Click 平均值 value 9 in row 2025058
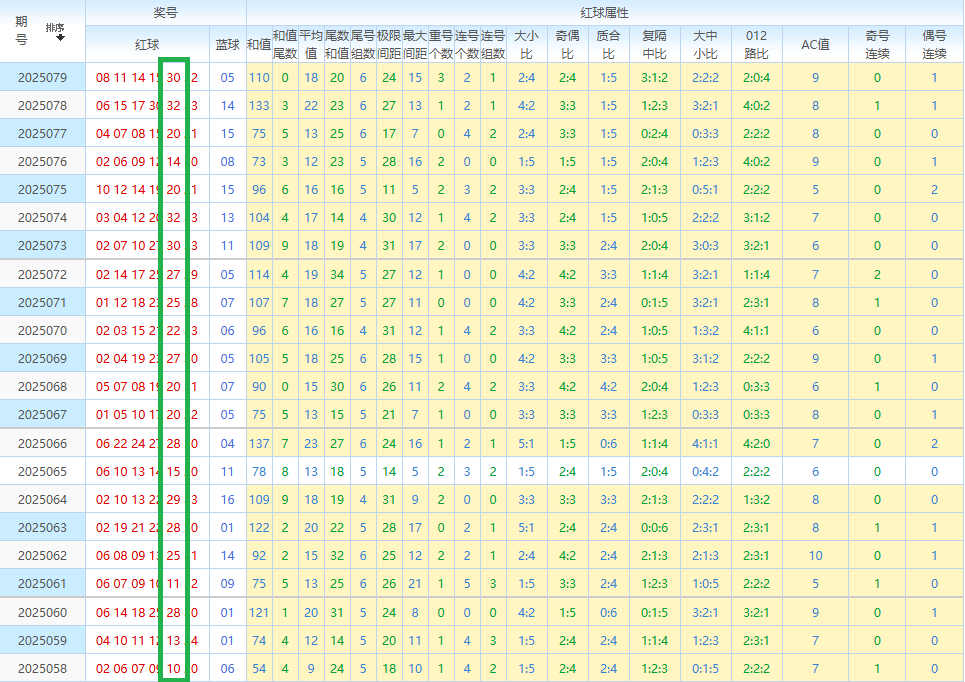 pos(311,668)
